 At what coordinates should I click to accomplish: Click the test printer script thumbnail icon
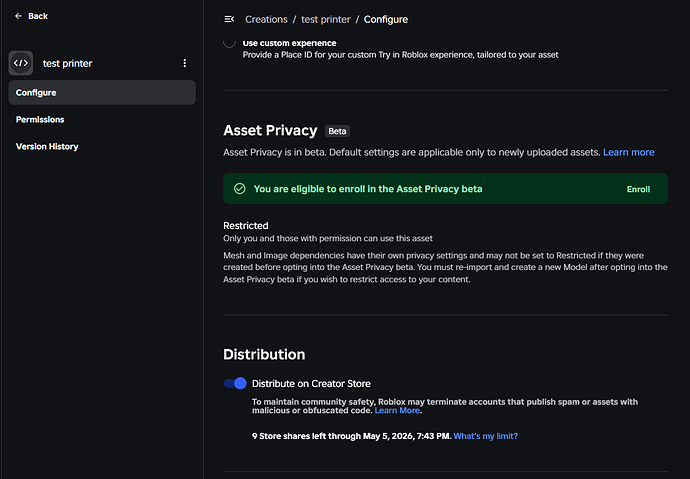[21, 63]
